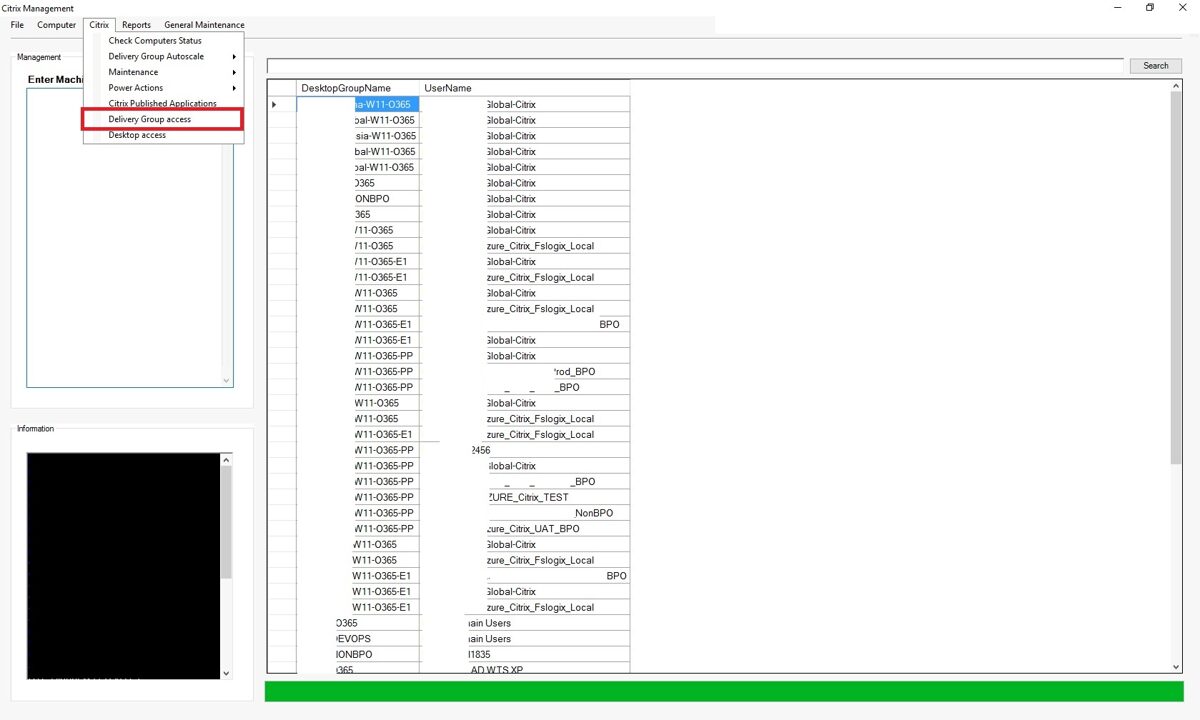Select the '2456' UserName cell

click(x=525, y=450)
